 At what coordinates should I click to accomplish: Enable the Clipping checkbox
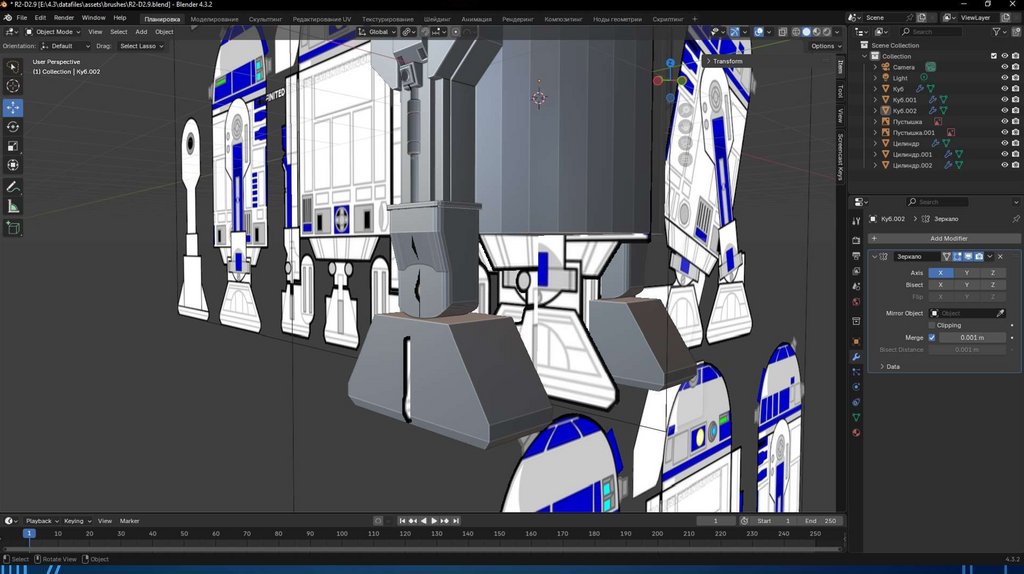[x=932, y=325]
